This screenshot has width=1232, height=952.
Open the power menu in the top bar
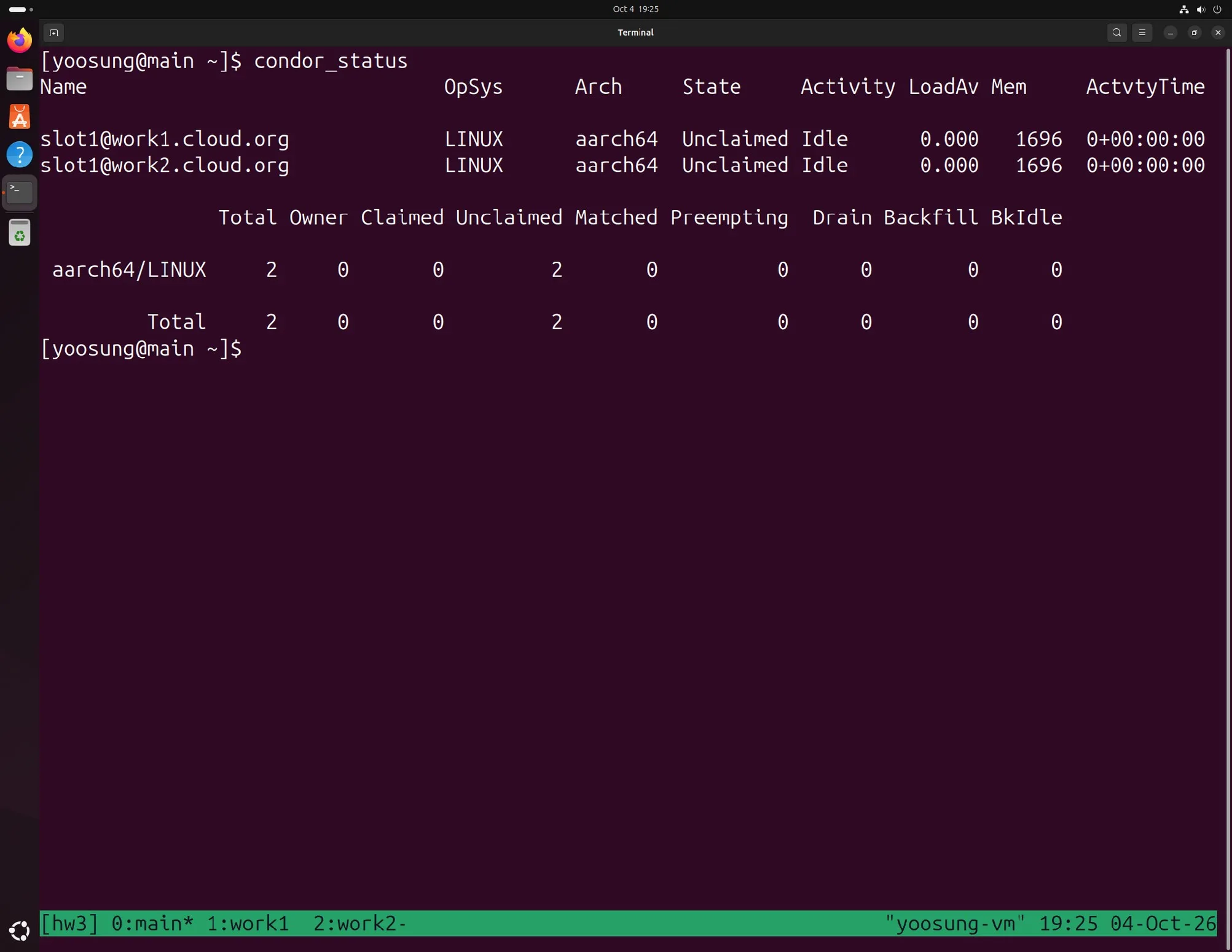coord(1217,9)
